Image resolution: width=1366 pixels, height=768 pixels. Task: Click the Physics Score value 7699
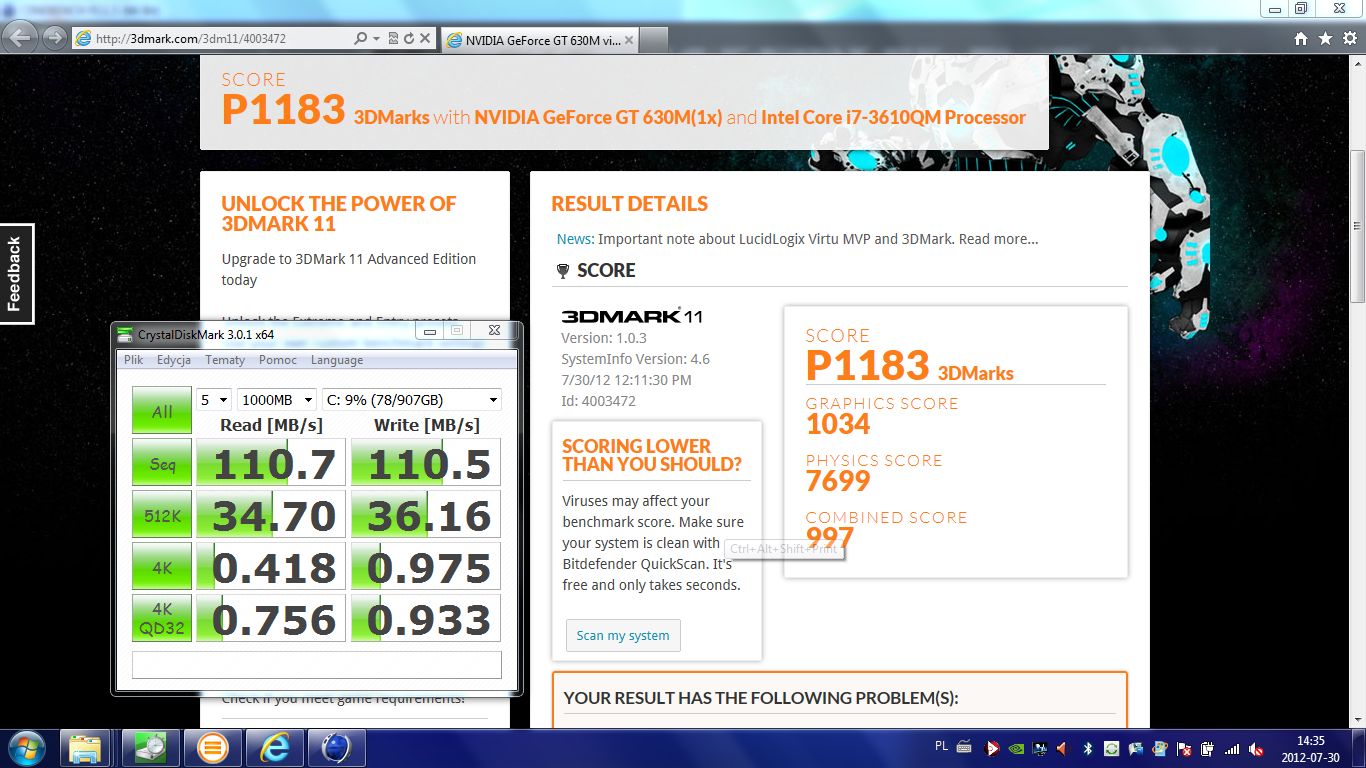coord(838,481)
